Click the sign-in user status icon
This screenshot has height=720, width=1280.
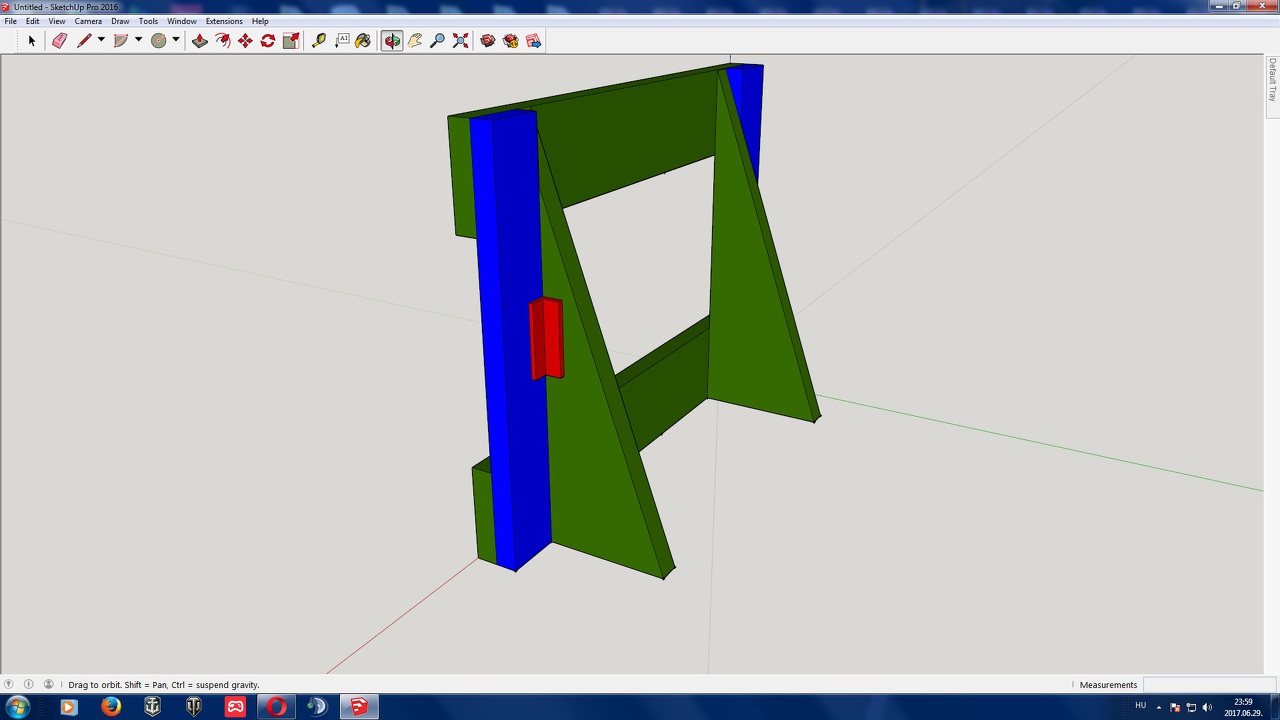[48, 685]
